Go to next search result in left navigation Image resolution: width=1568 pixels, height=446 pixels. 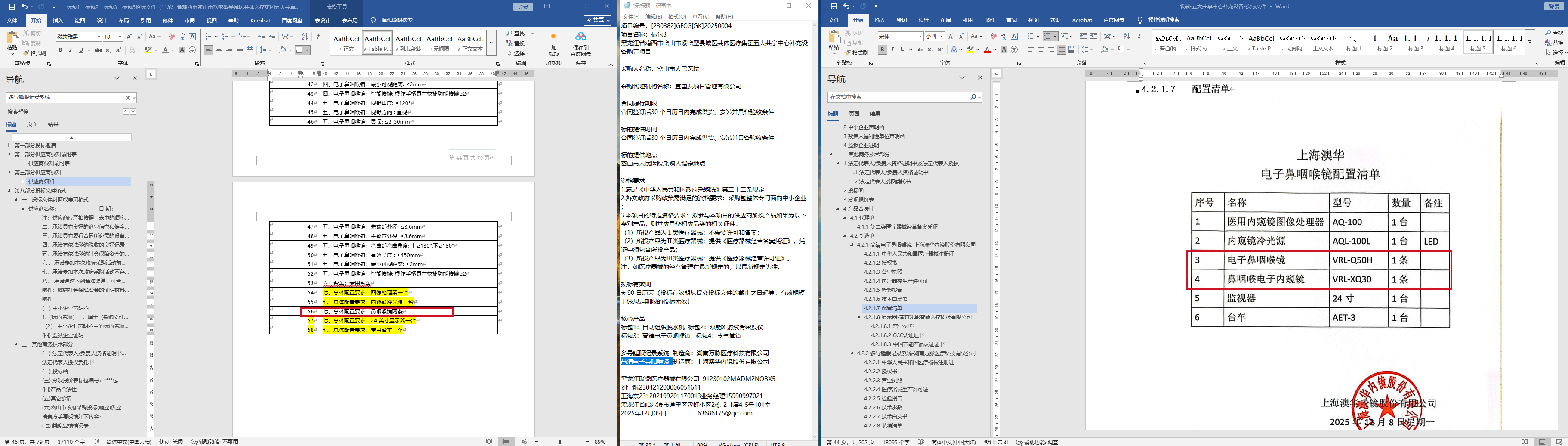click(133, 111)
